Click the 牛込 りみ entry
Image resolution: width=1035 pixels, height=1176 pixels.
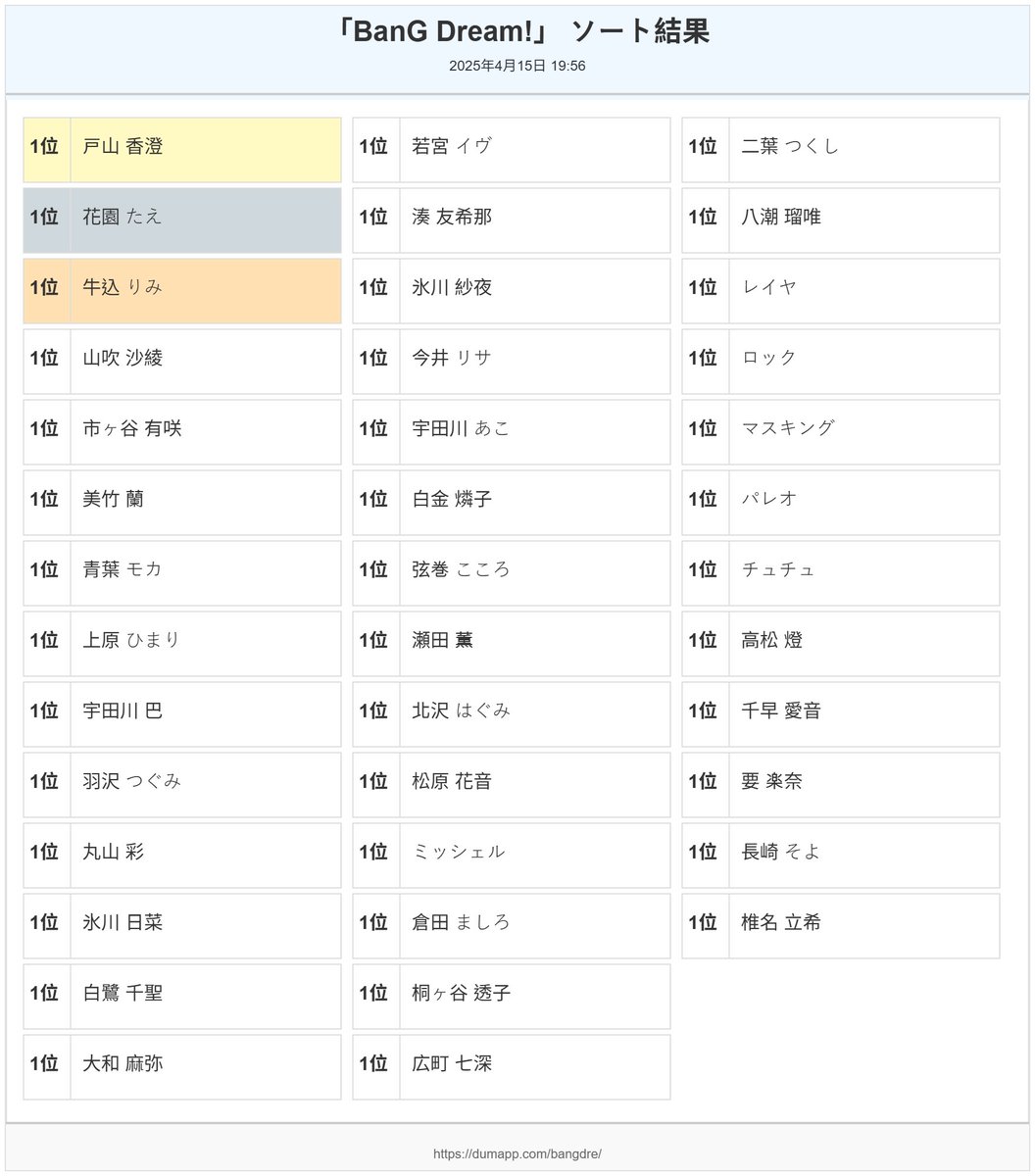coord(182,291)
